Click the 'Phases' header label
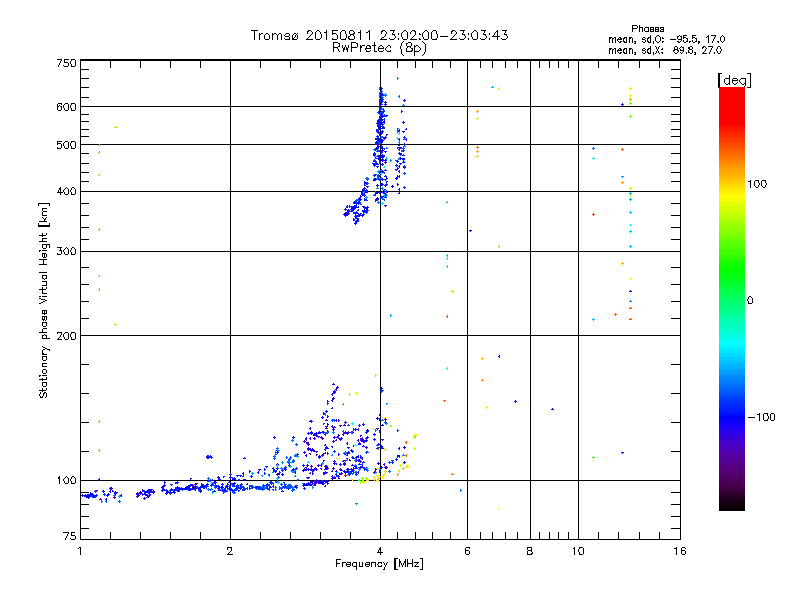The image size is (800, 600). click(x=647, y=29)
